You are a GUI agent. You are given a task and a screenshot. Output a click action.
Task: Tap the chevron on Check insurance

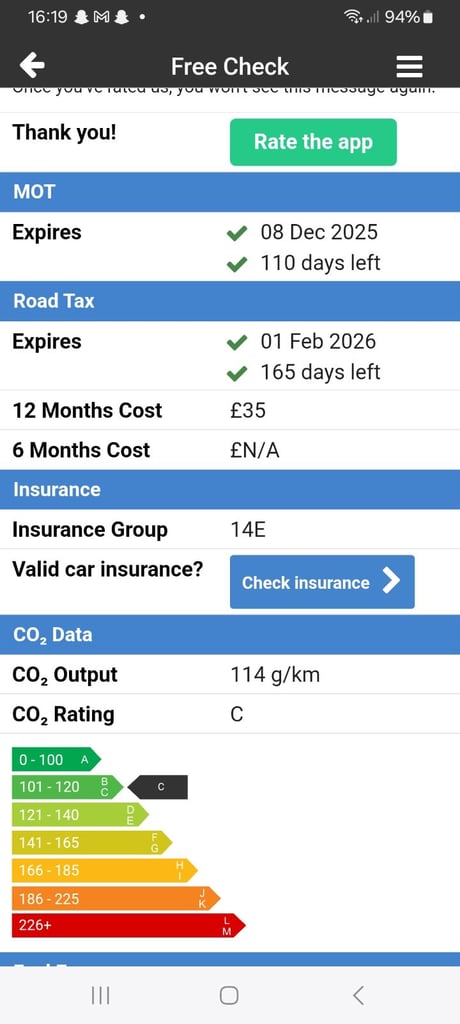click(x=391, y=581)
